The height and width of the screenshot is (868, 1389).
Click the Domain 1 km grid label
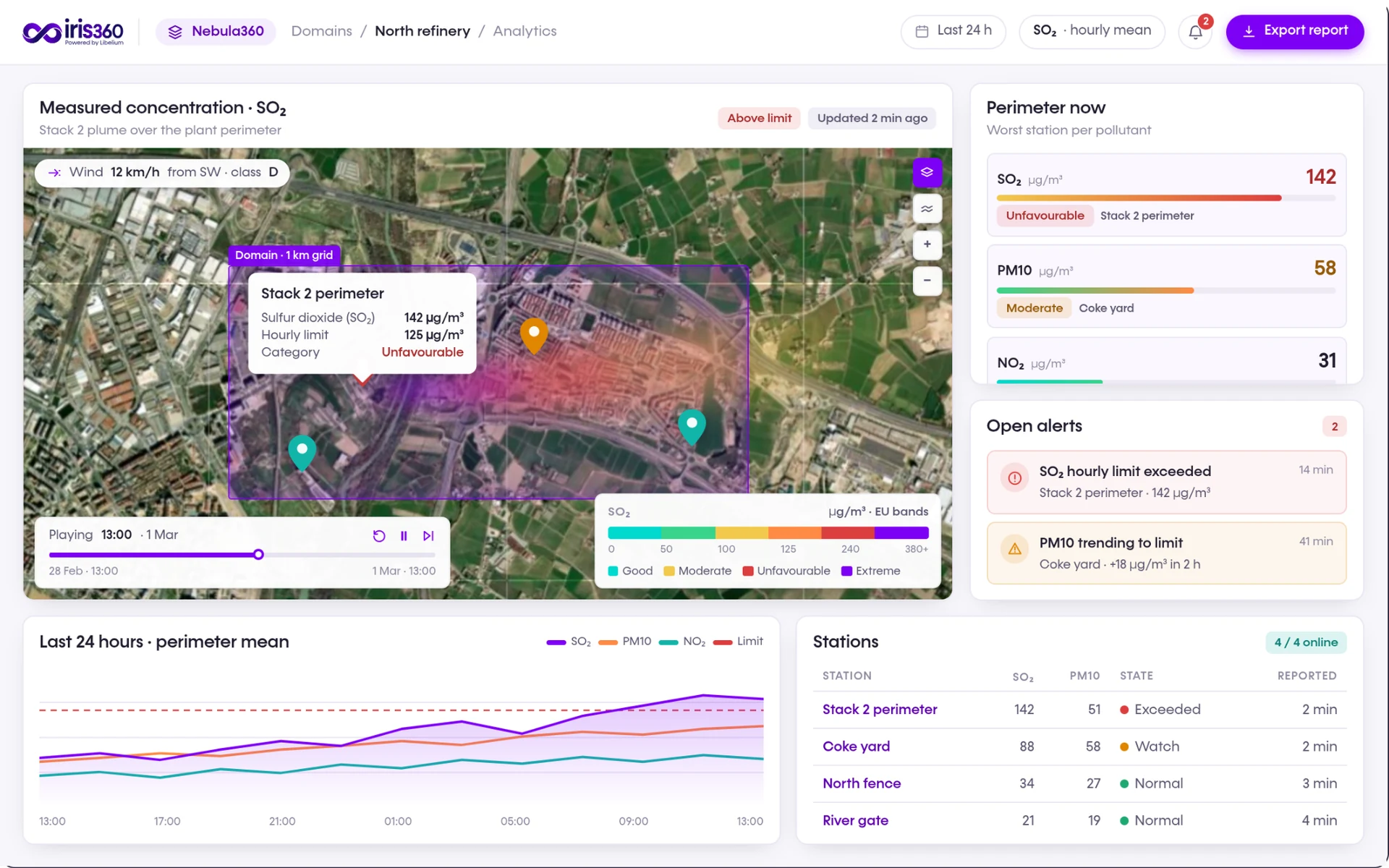[284, 255]
